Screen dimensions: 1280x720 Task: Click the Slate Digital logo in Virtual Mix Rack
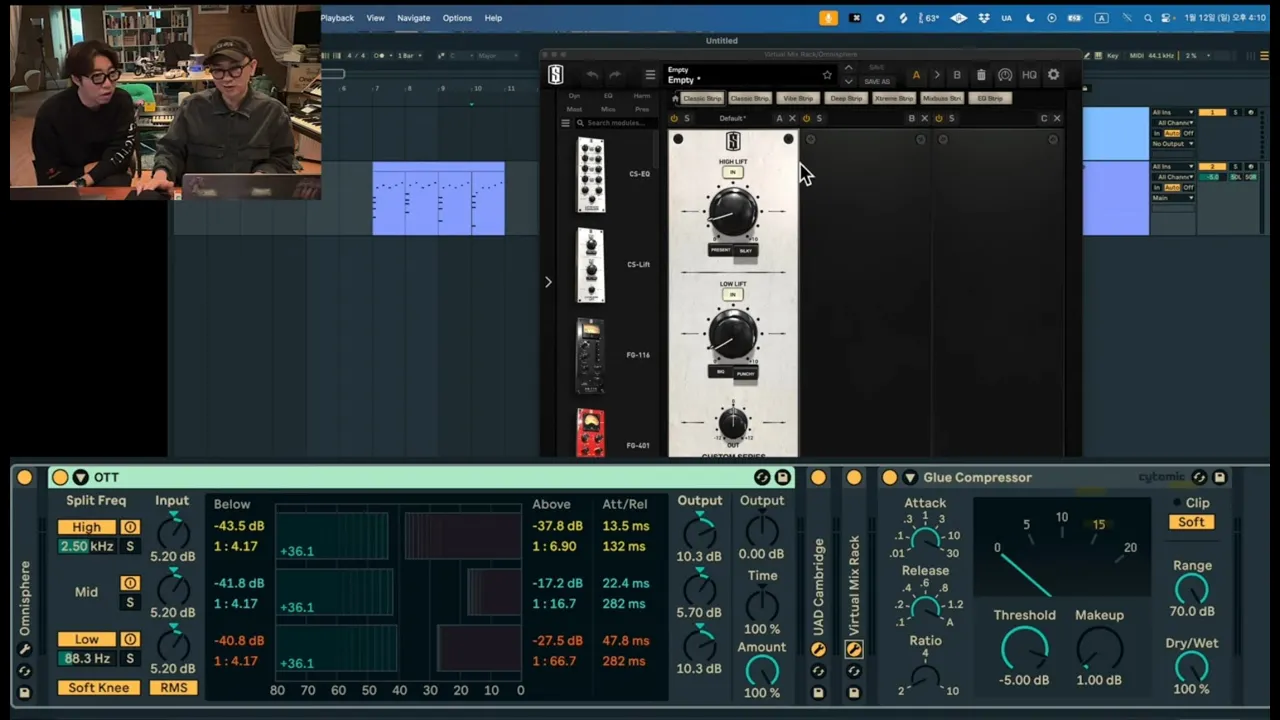(x=556, y=75)
